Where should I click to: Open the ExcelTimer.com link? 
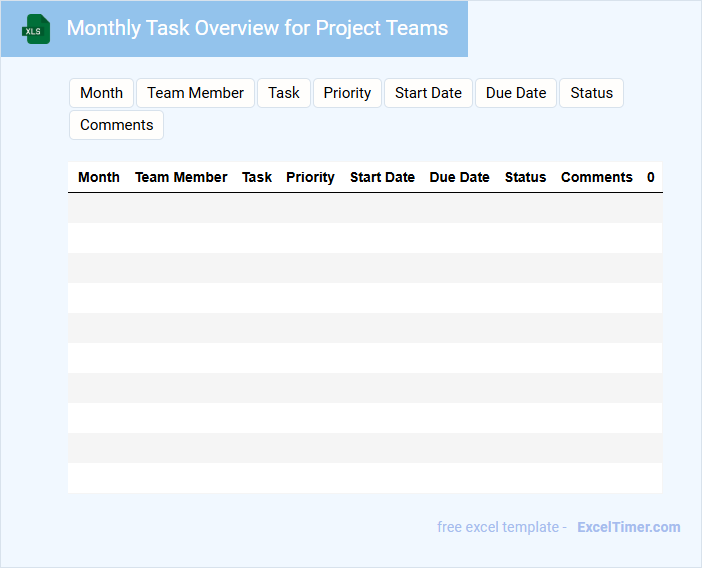pyautogui.click(x=628, y=527)
